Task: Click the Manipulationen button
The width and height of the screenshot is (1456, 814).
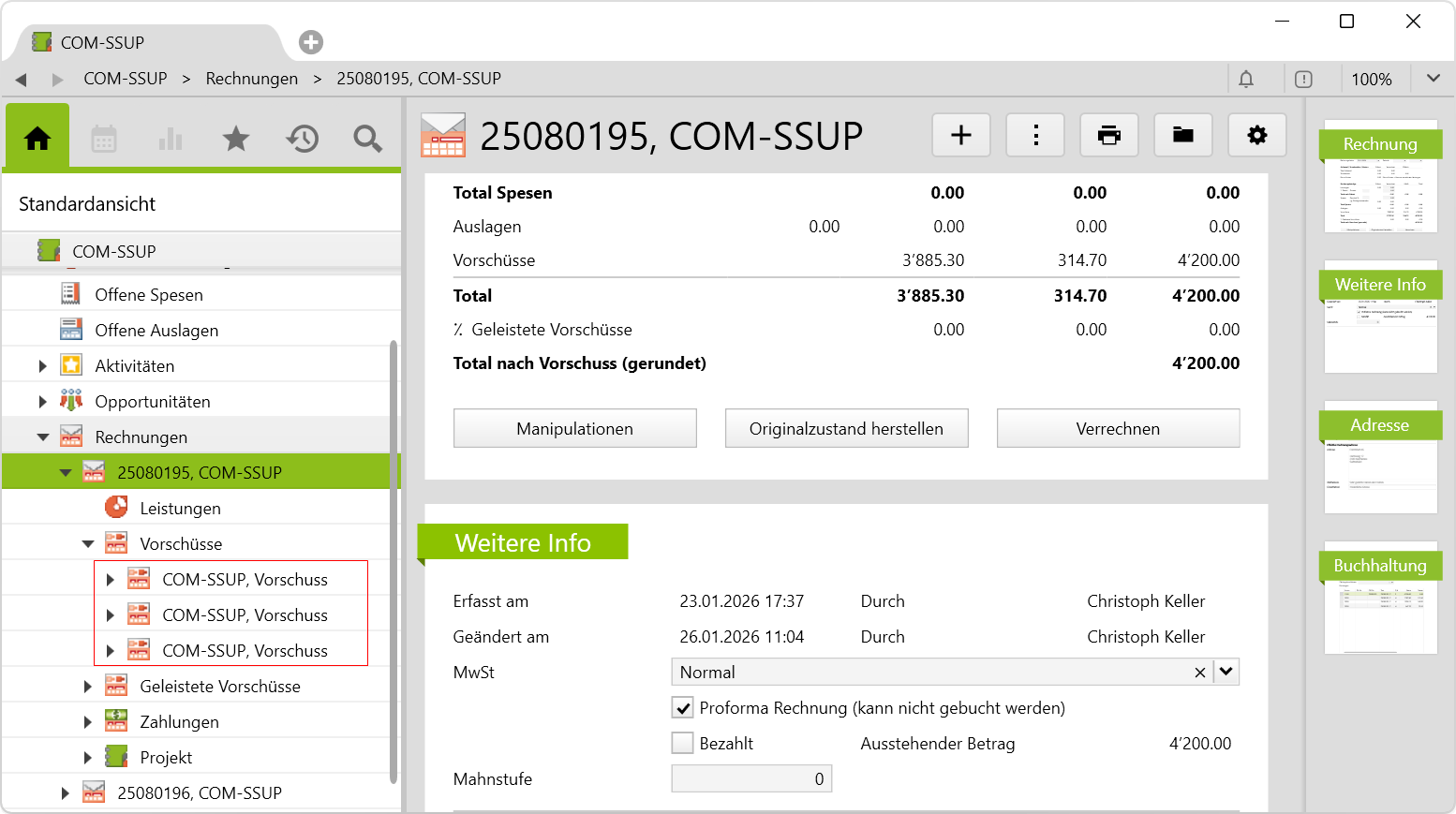Action: pyautogui.click(x=574, y=429)
